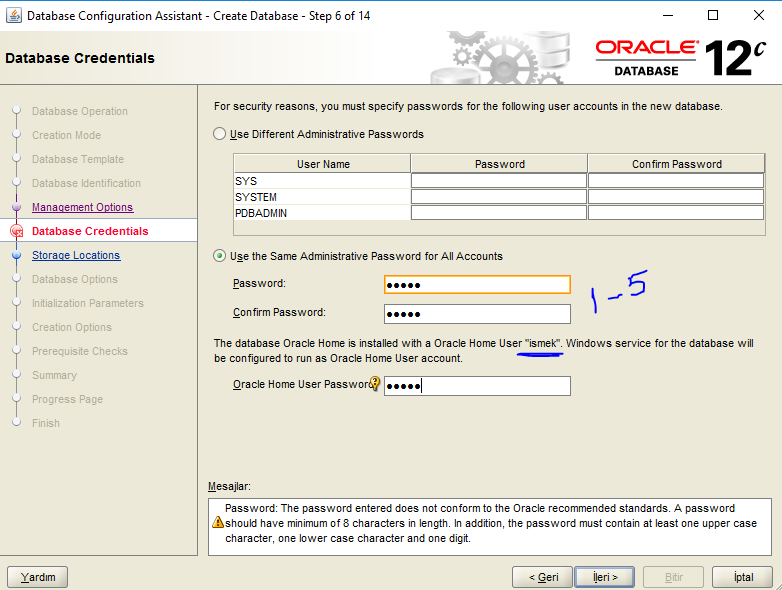Image resolution: width=782 pixels, height=590 pixels.
Task: Click the Oracle Database 12c logo
Action: click(680, 58)
